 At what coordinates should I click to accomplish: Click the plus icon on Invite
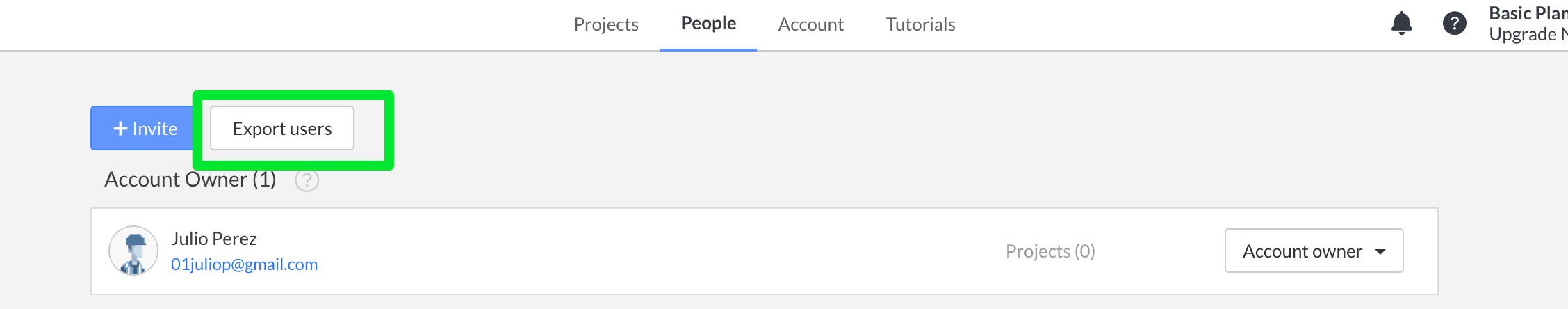pos(120,129)
